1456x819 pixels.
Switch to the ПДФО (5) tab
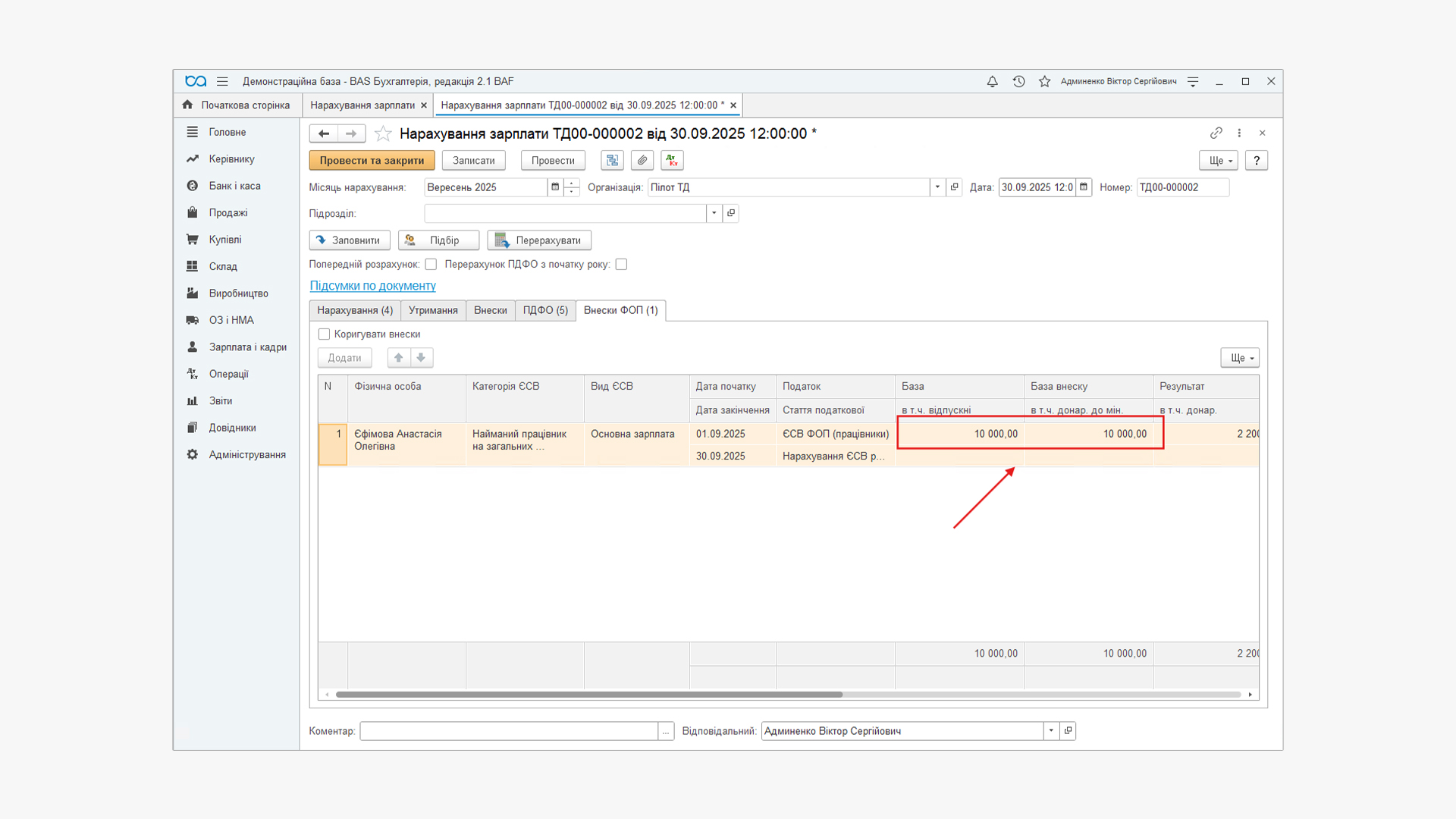pos(545,310)
